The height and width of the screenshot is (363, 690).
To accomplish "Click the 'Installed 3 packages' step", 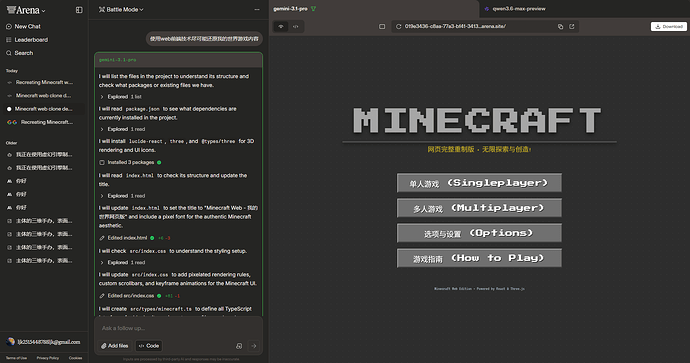I will pos(130,162).
